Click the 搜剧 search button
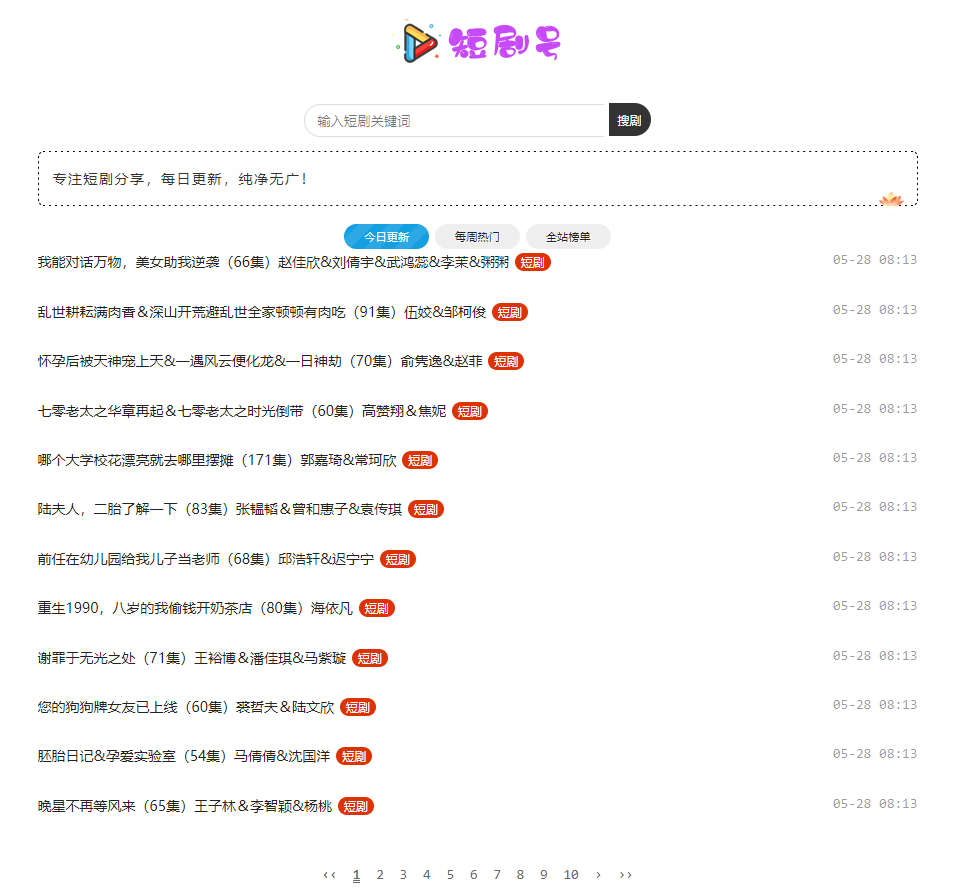This screenshot has height=894, width=977. point(629,120)
